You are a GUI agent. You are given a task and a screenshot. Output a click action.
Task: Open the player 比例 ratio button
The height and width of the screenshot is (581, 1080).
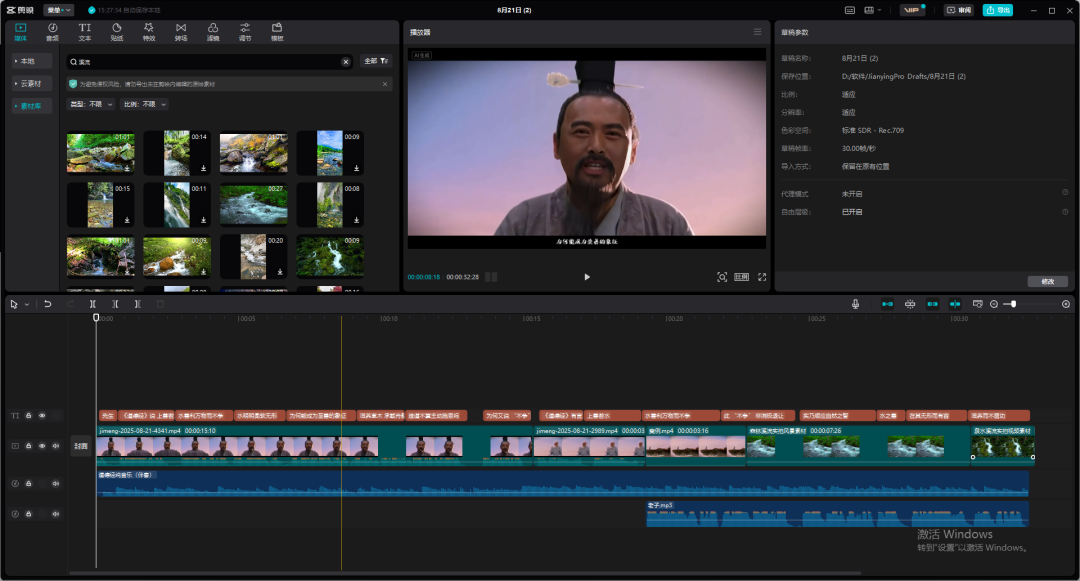(x=742, y=277)
